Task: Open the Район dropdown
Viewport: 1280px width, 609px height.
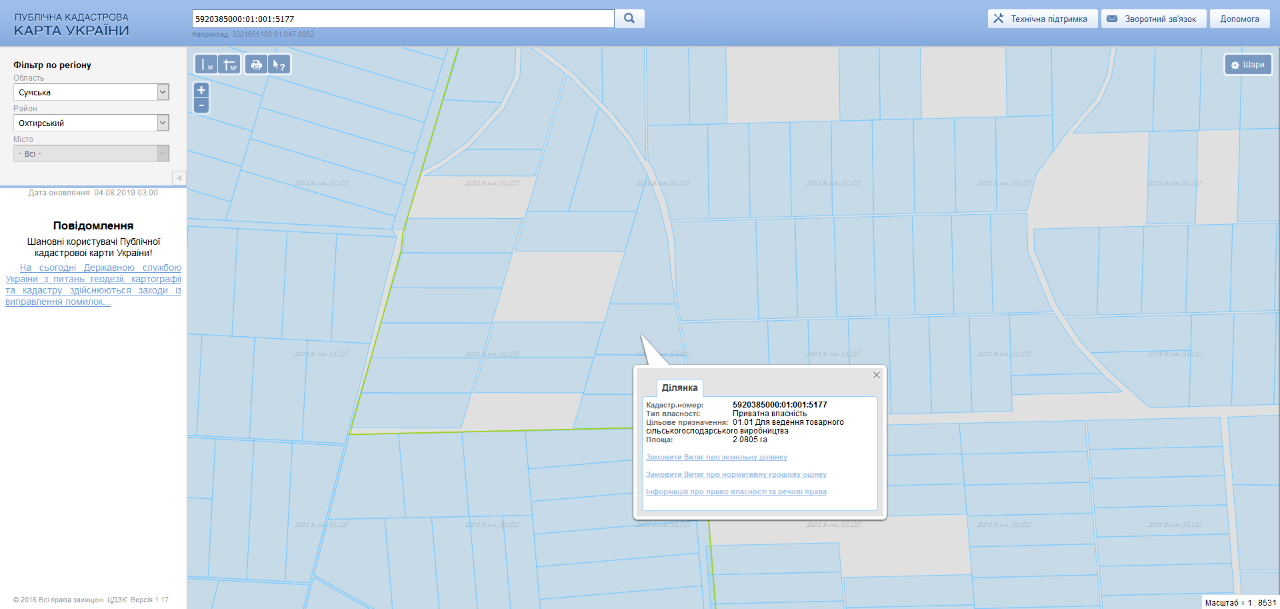Action: [x=91, y=123]
